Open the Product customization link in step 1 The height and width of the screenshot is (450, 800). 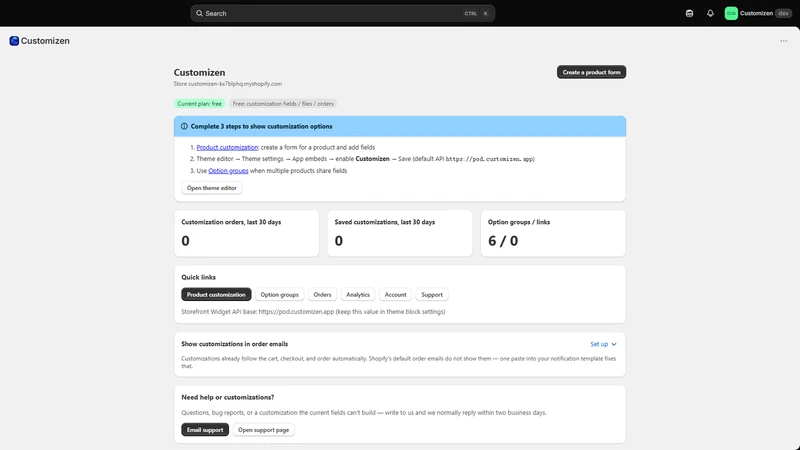tap(227, 147)
